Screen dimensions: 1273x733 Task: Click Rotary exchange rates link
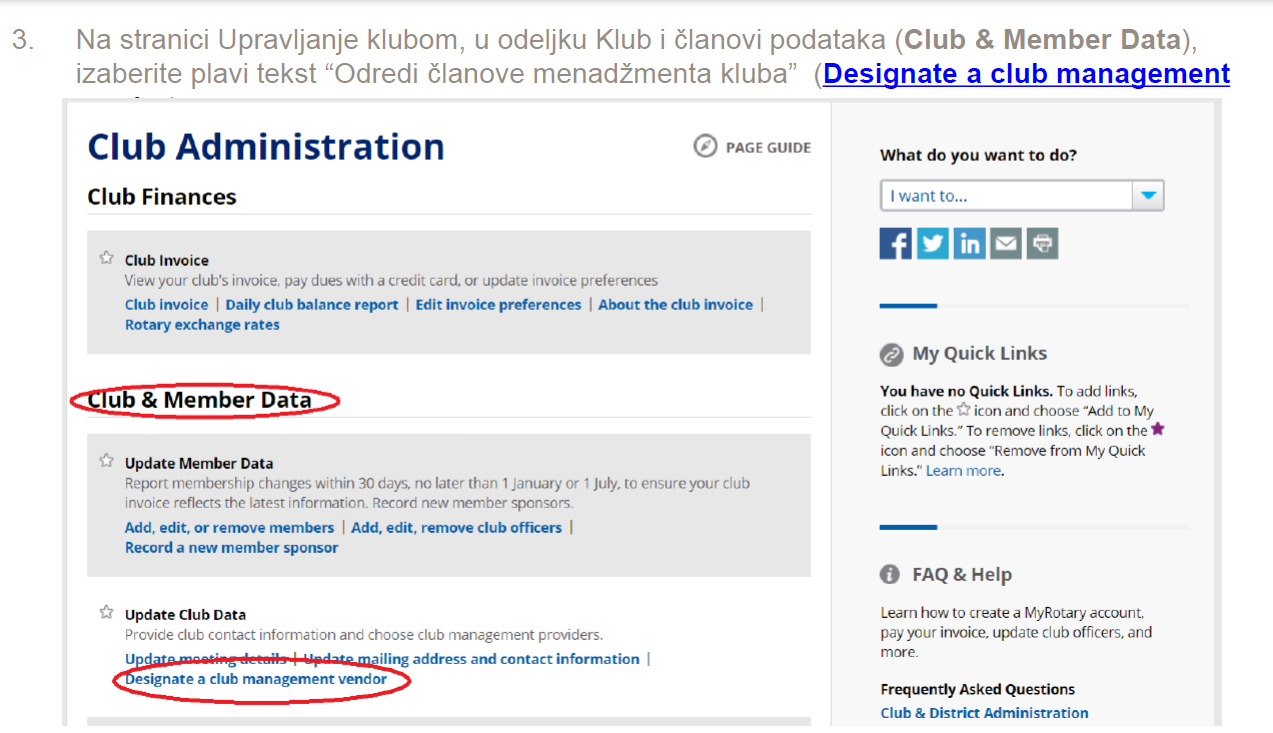[x=202, y=325]
